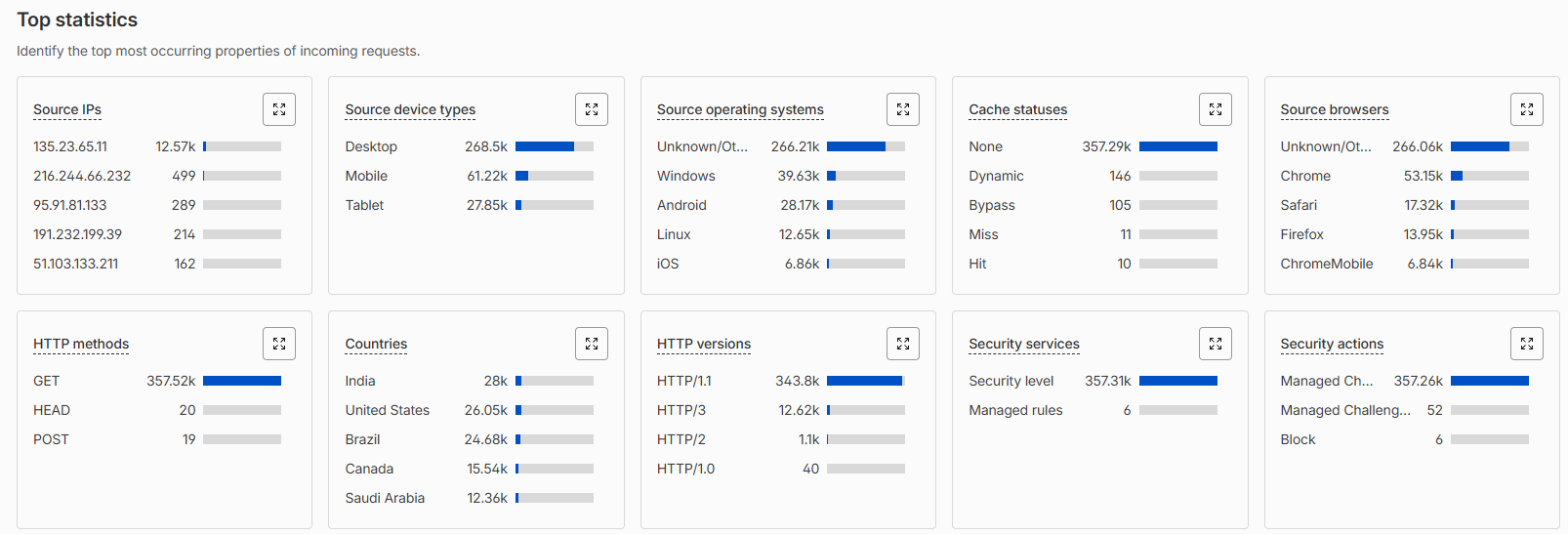
Task: Expand the Source browsers card
Action: pyautogui.click(x=1527, y=109)
